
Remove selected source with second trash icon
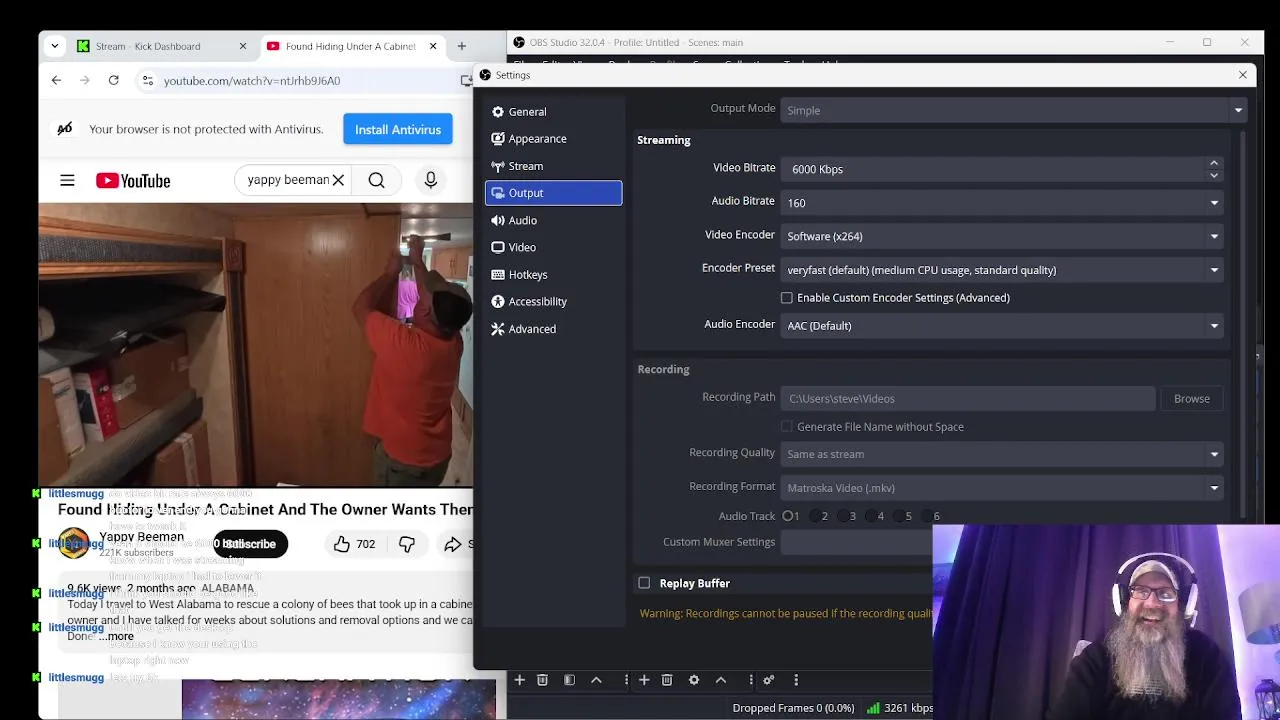pyautogui.click(x=667, y=680)
